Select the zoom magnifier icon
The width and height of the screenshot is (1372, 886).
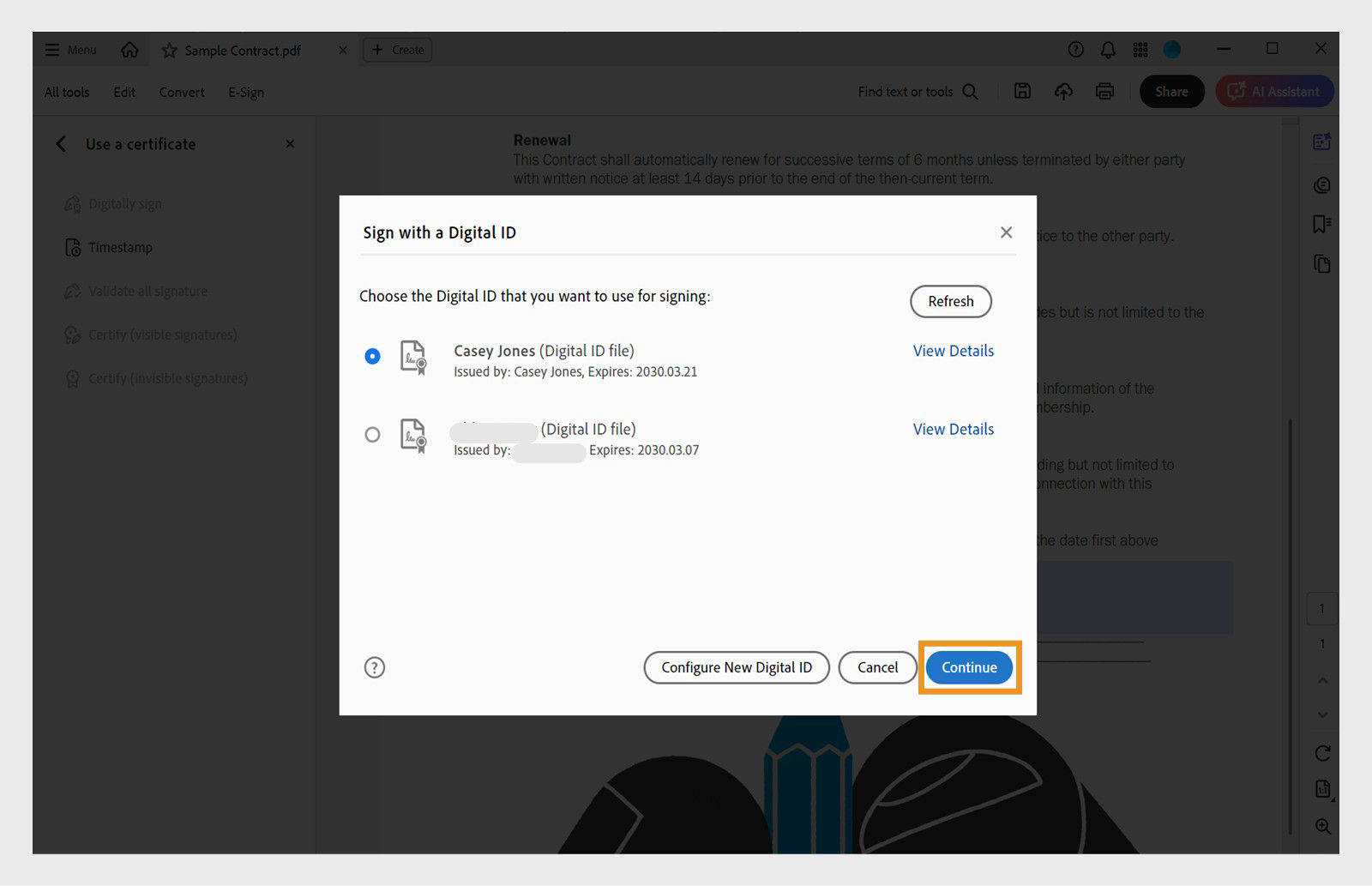pos(1321,827)
